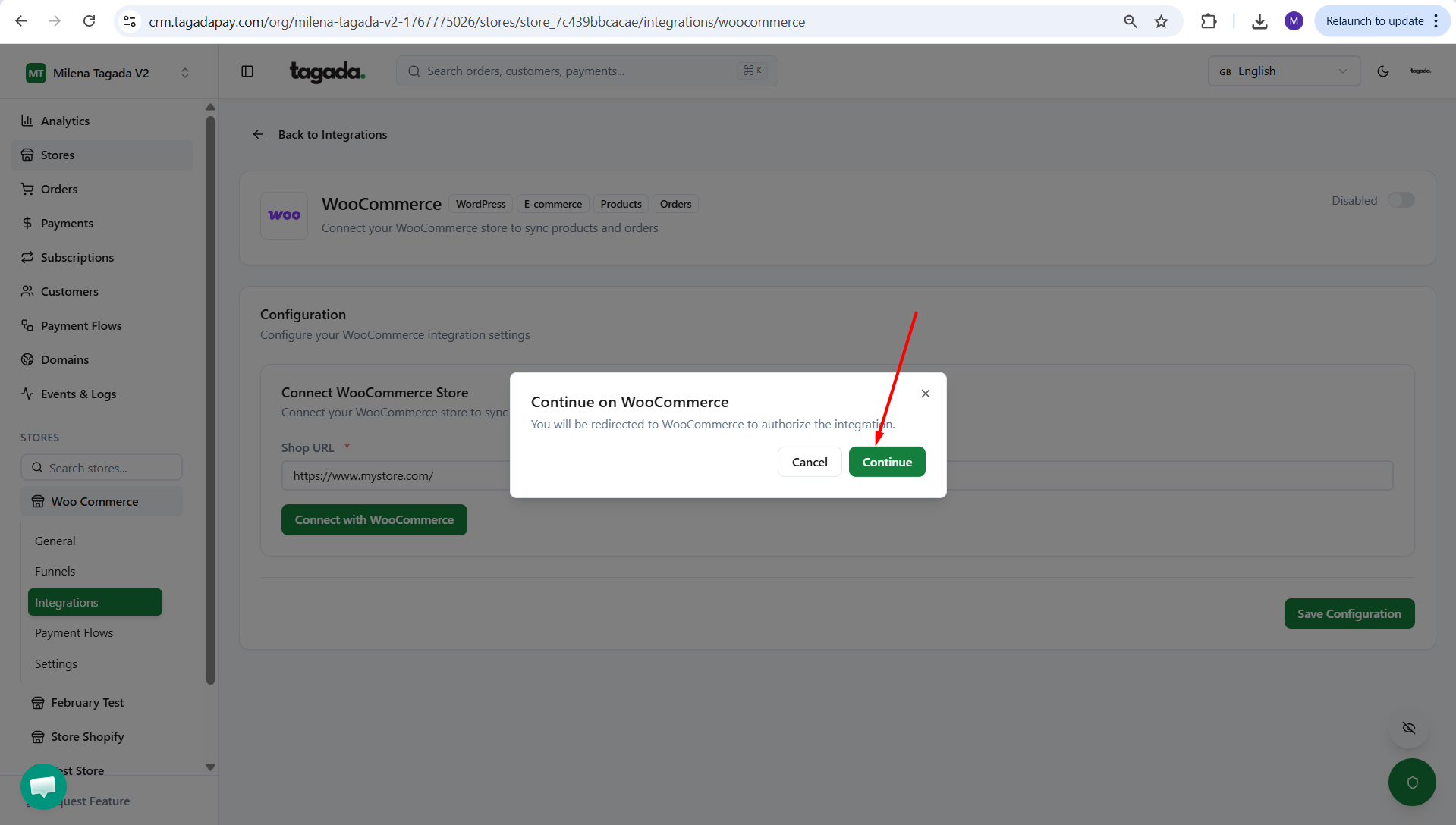Click the eye-slash visibility icon
The height and width of the screenshot is (825, 1456).
1409,728
